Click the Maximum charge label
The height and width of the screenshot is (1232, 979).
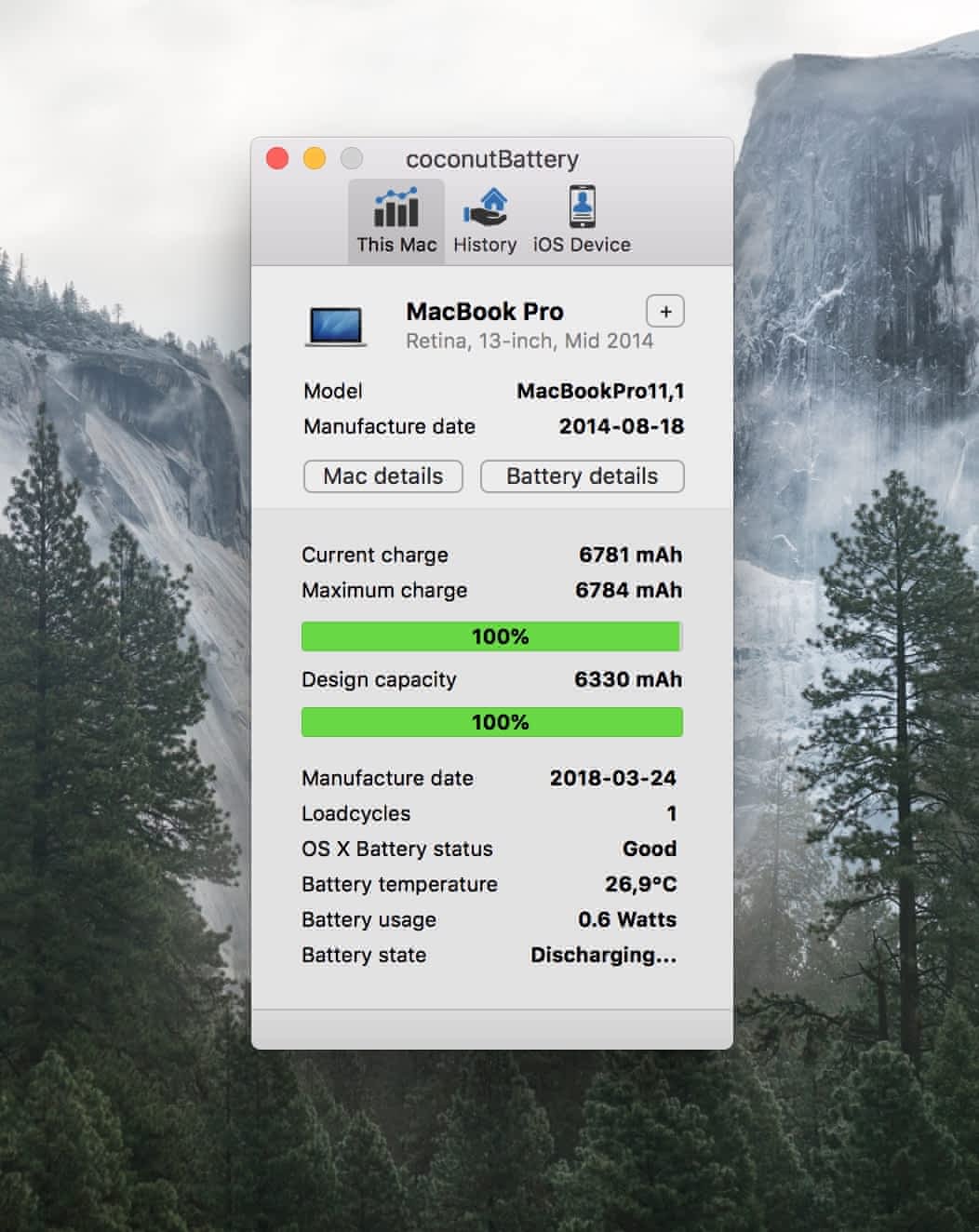pos(384,590)
